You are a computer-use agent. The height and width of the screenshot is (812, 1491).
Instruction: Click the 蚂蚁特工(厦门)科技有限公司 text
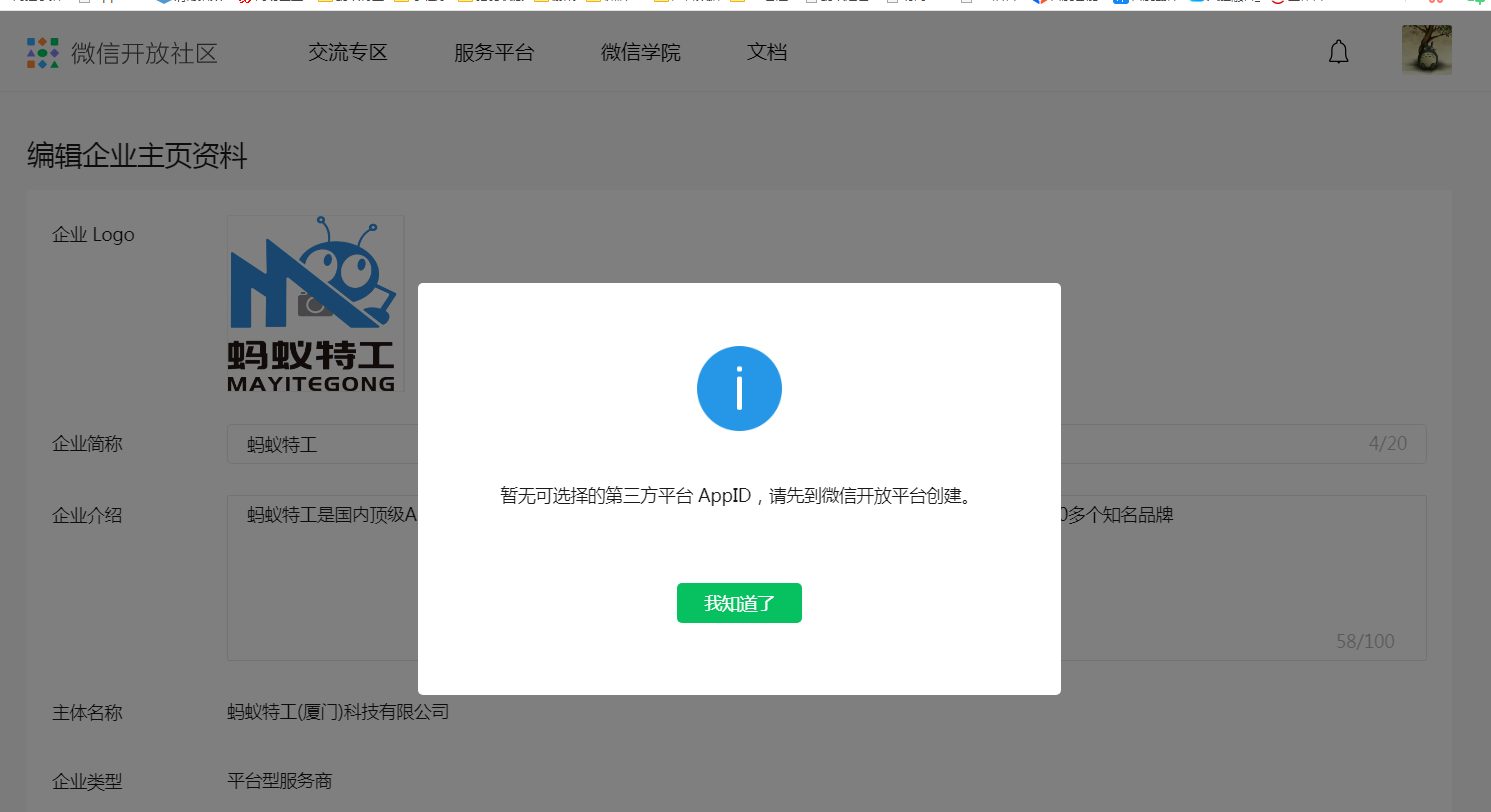338,712
